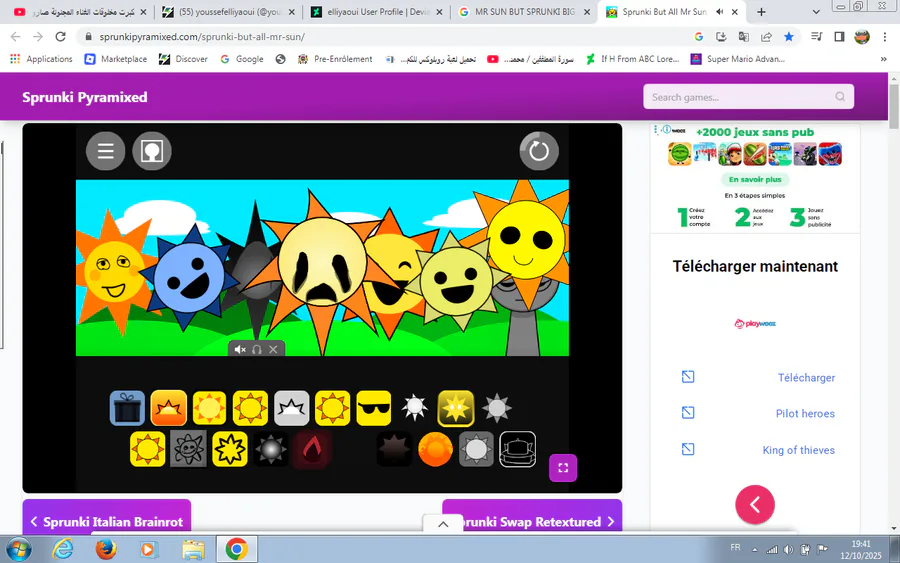Expand the bottom up-chevron panel

click(x=443, y=524)
